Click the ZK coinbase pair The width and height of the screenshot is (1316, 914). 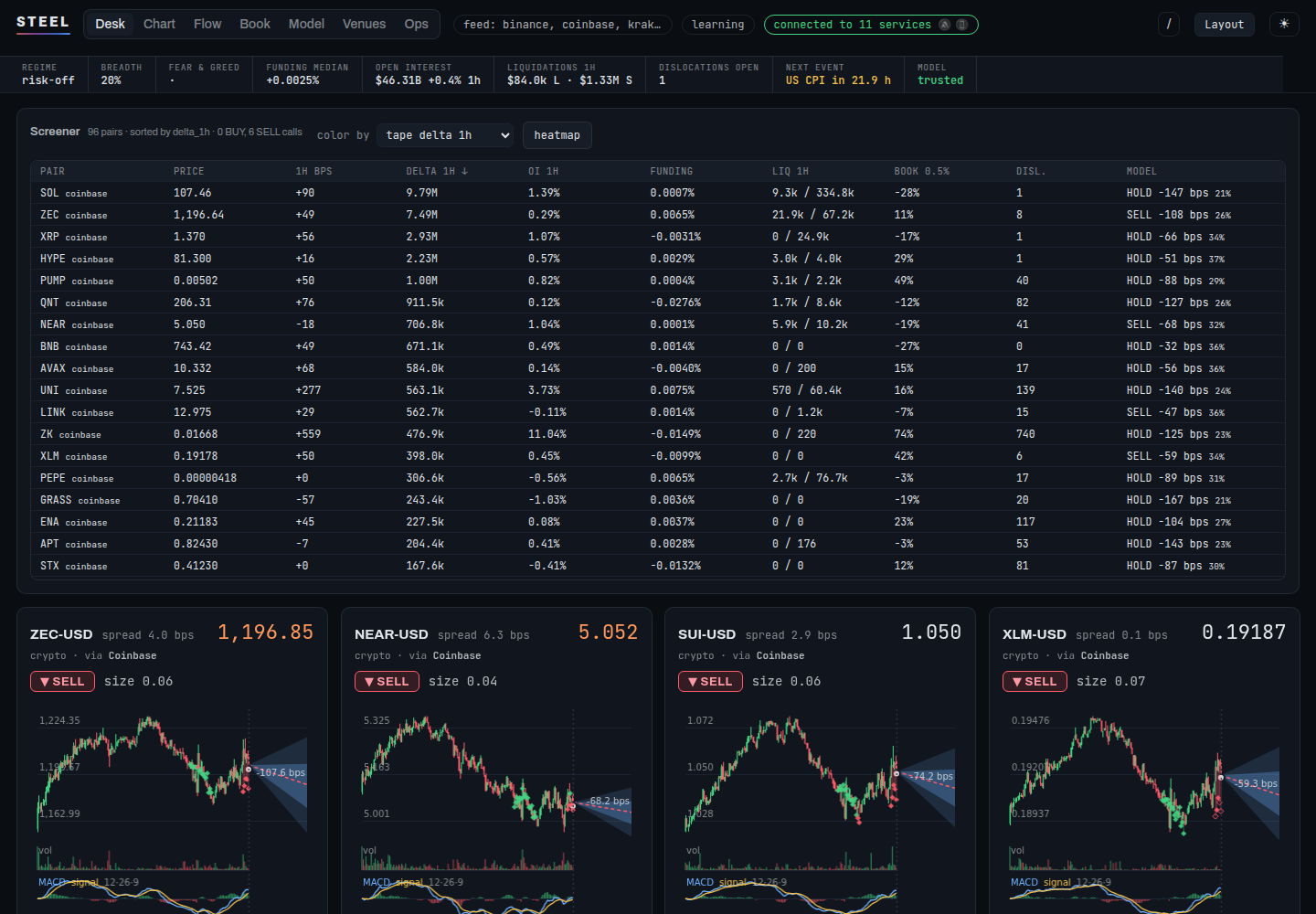click(70, 434)
